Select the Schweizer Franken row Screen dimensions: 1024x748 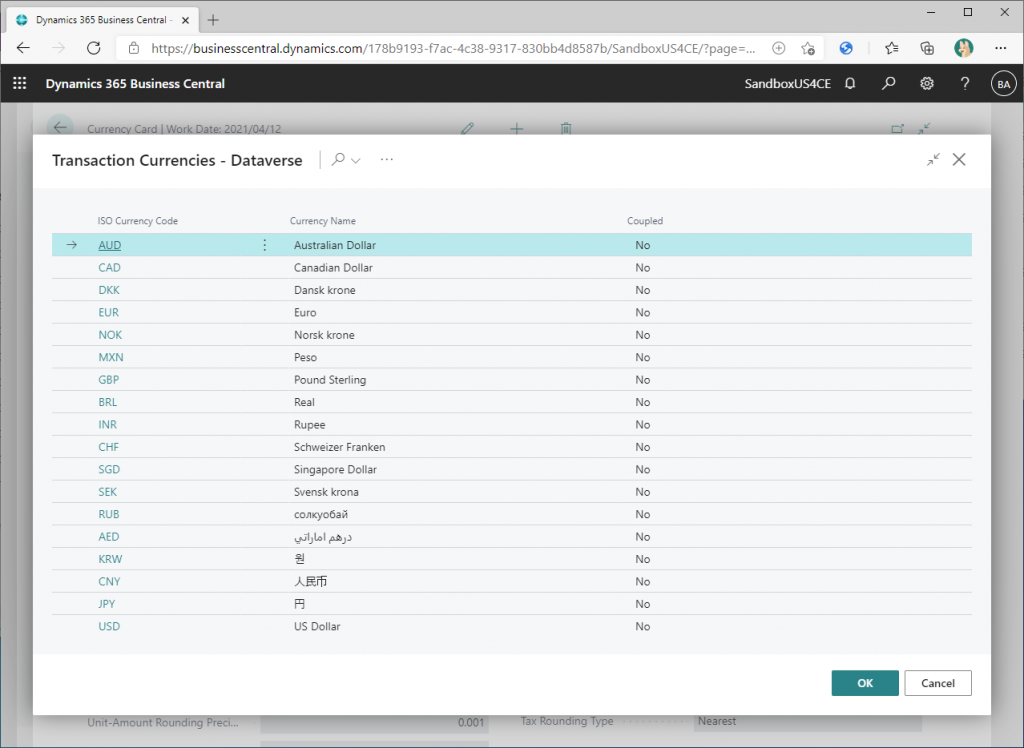click(512, 447)
